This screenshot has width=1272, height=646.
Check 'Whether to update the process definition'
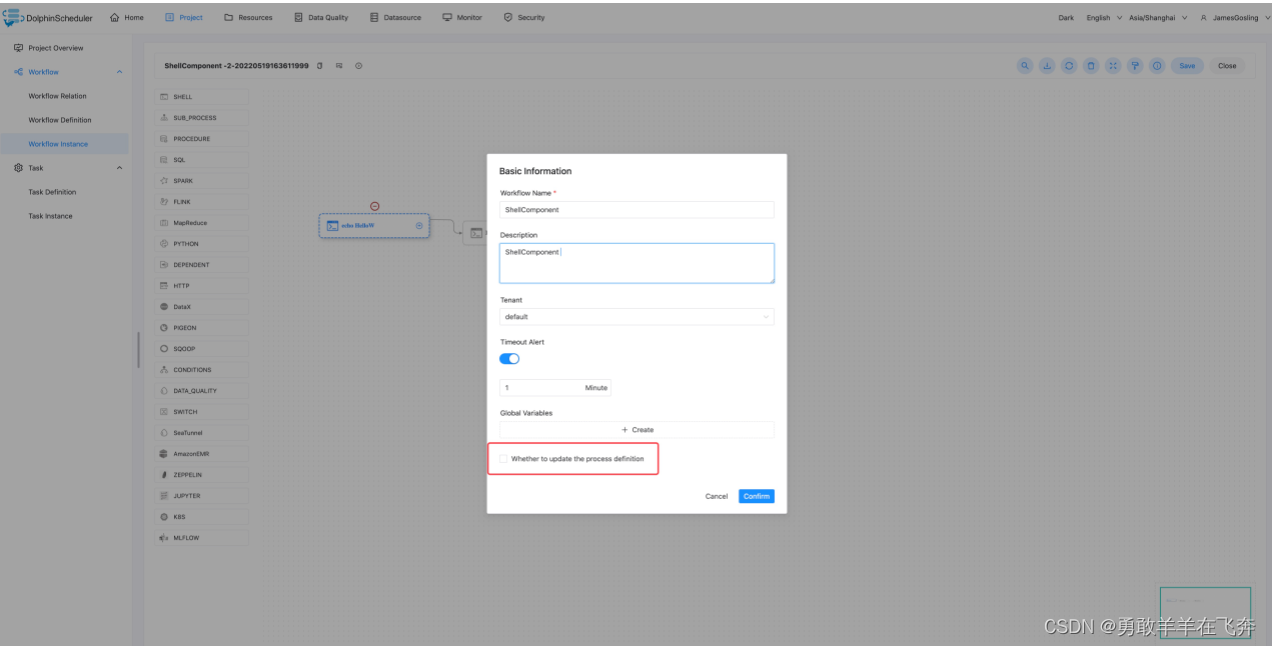tap(504, 459)
